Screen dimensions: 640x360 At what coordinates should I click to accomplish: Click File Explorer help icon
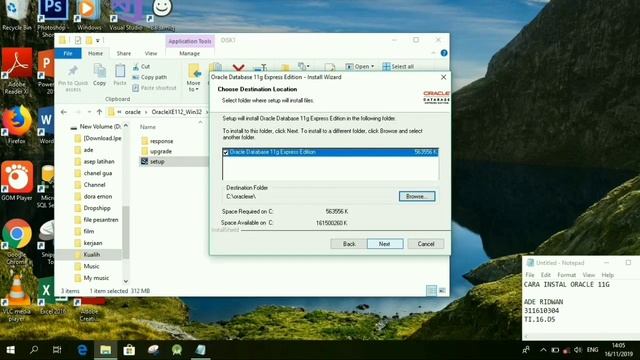444,53
